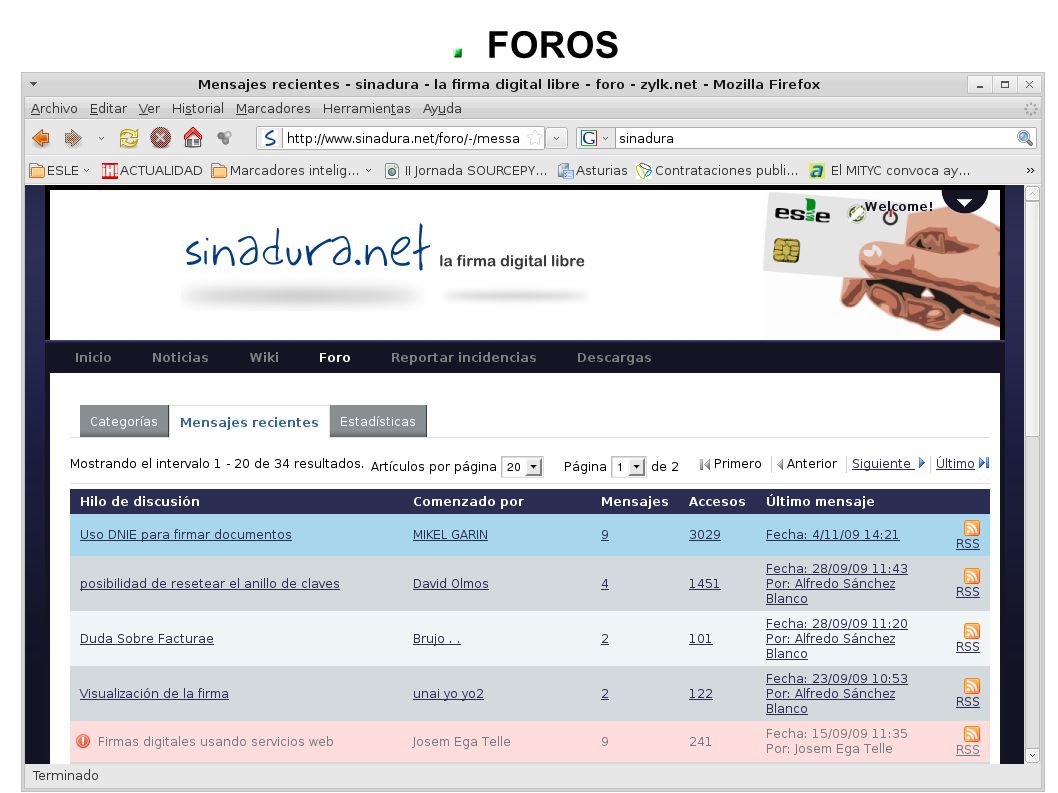
Task: Click the access count 3029
Action: pos(704,535)
